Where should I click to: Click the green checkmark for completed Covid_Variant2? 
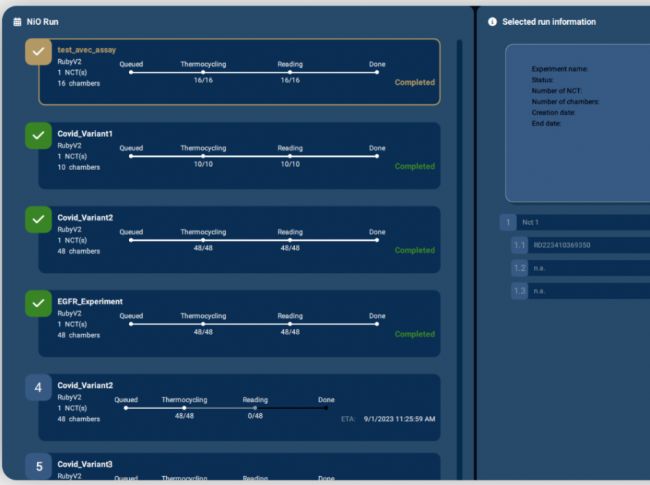coord(38,219)
